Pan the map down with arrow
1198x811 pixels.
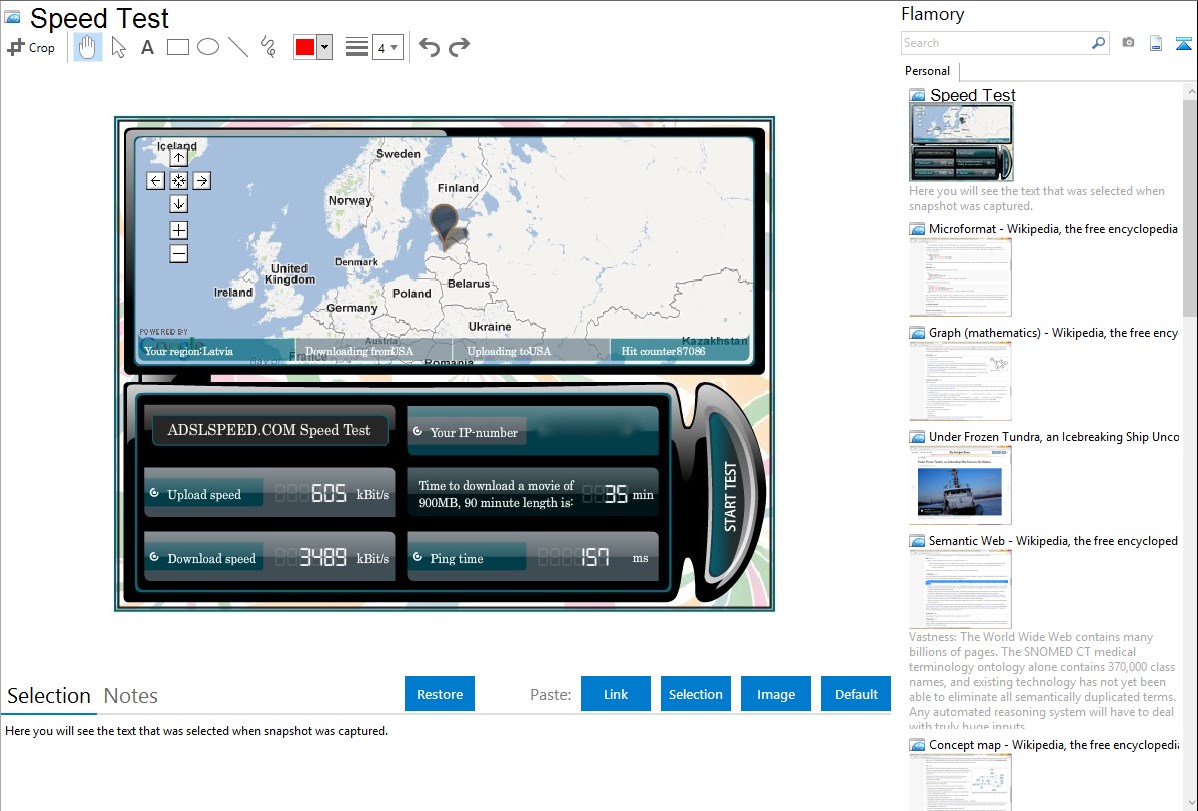coord(179,204)
